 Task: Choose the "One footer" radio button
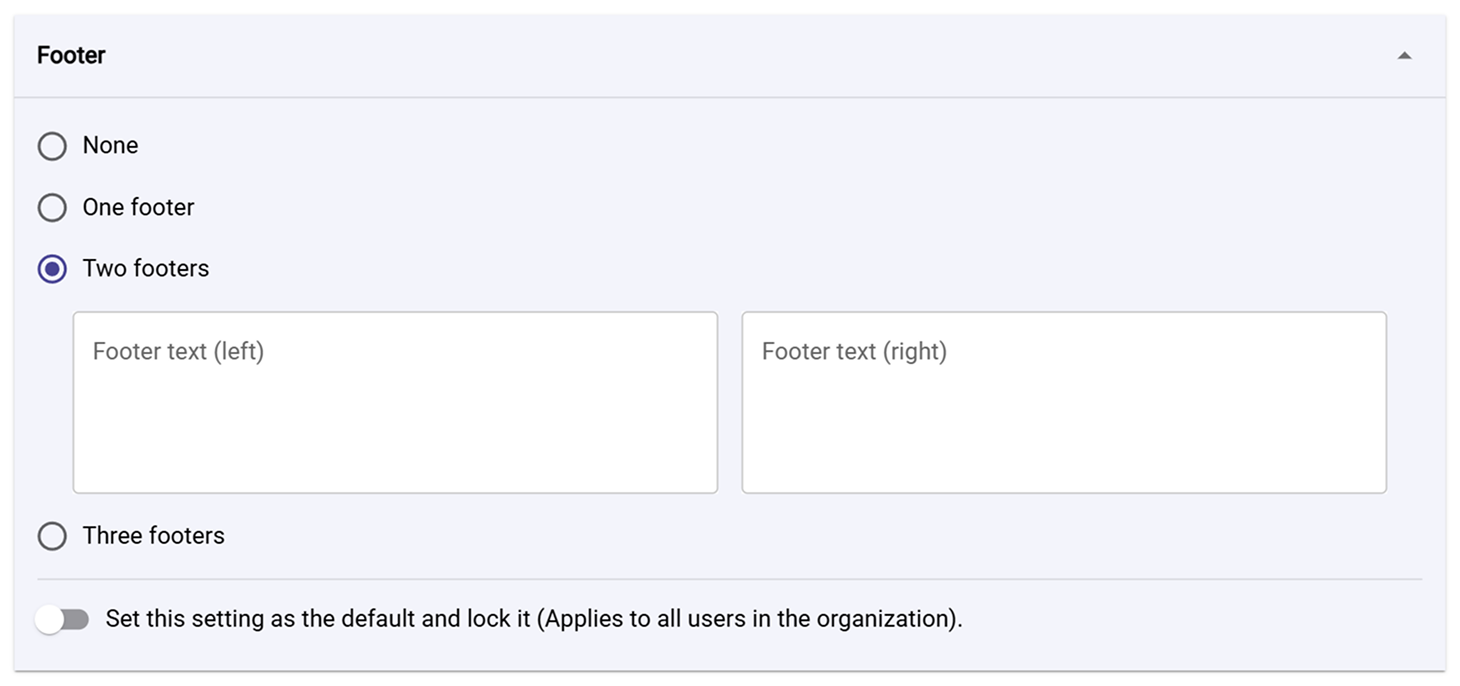click(x=52, y=207)
